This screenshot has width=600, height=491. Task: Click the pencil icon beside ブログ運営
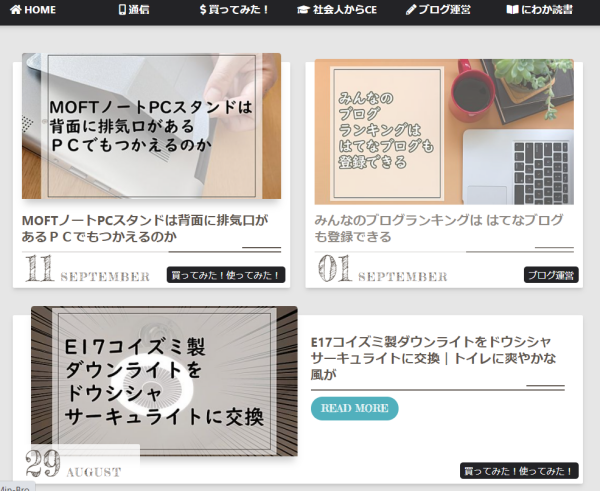point(411,10)
